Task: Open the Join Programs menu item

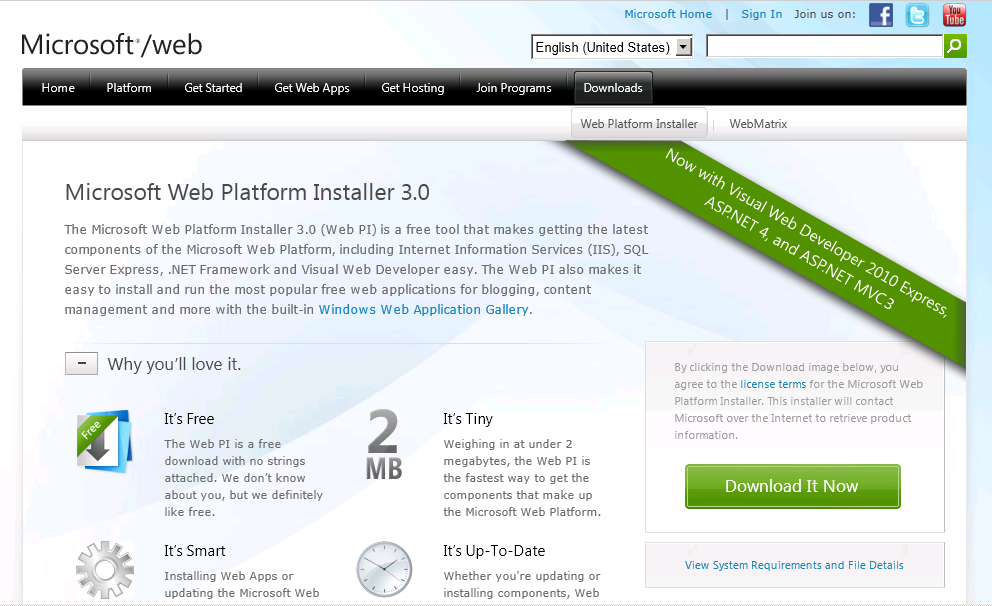Action: click(514, 88)
